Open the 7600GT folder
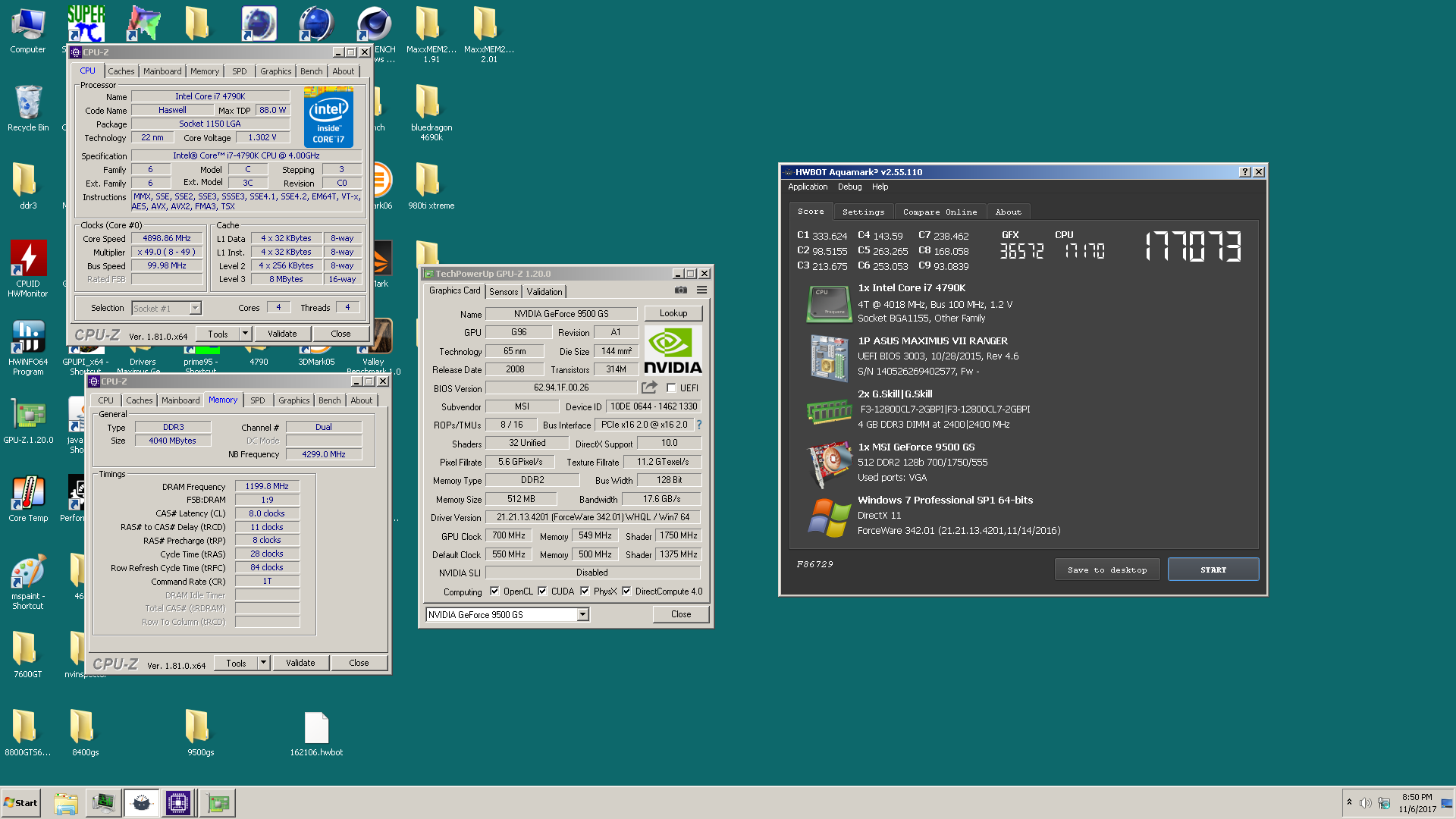This screenshot has width=1456, height=819. click(28, 654)
